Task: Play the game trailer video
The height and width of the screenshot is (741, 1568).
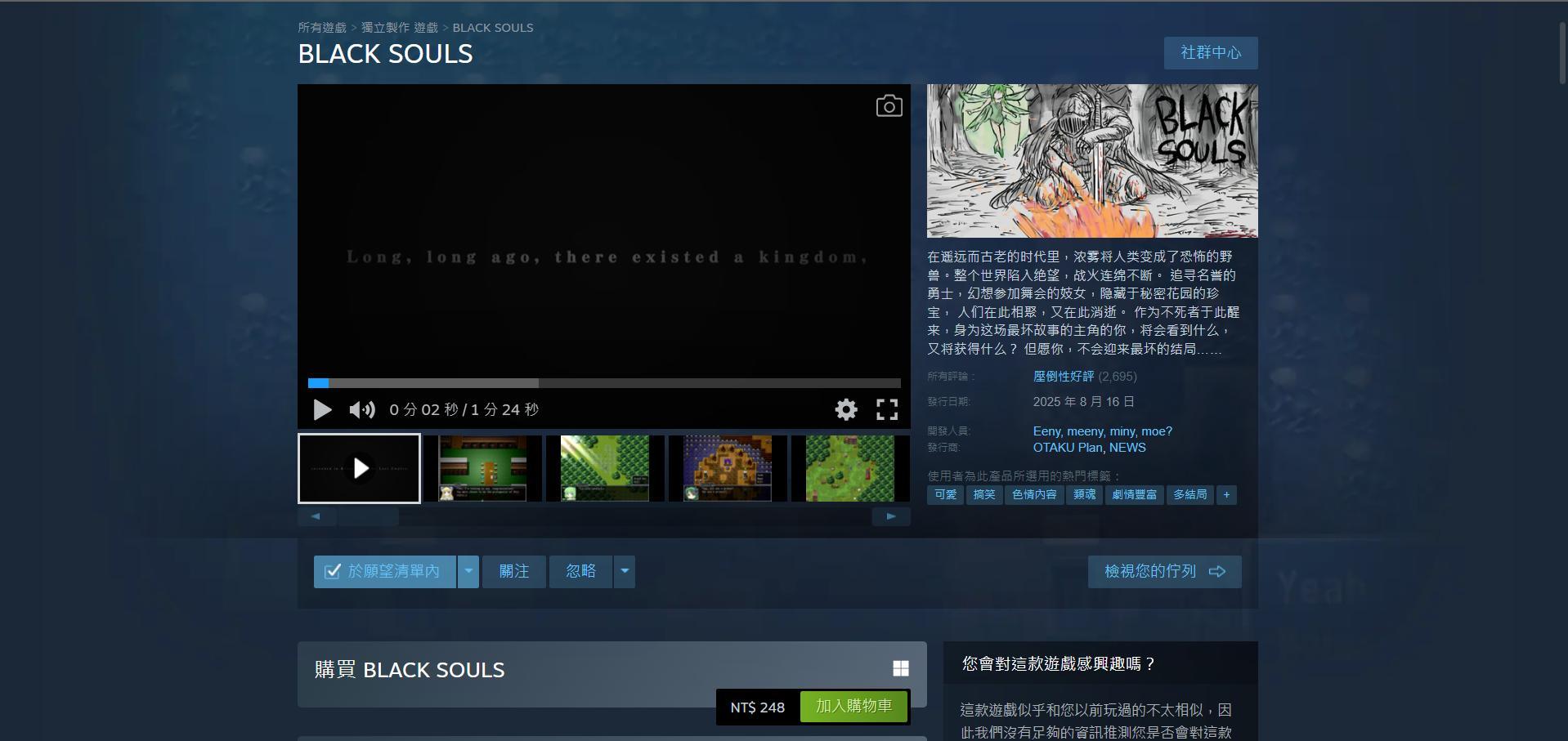Action: (322, 409)
